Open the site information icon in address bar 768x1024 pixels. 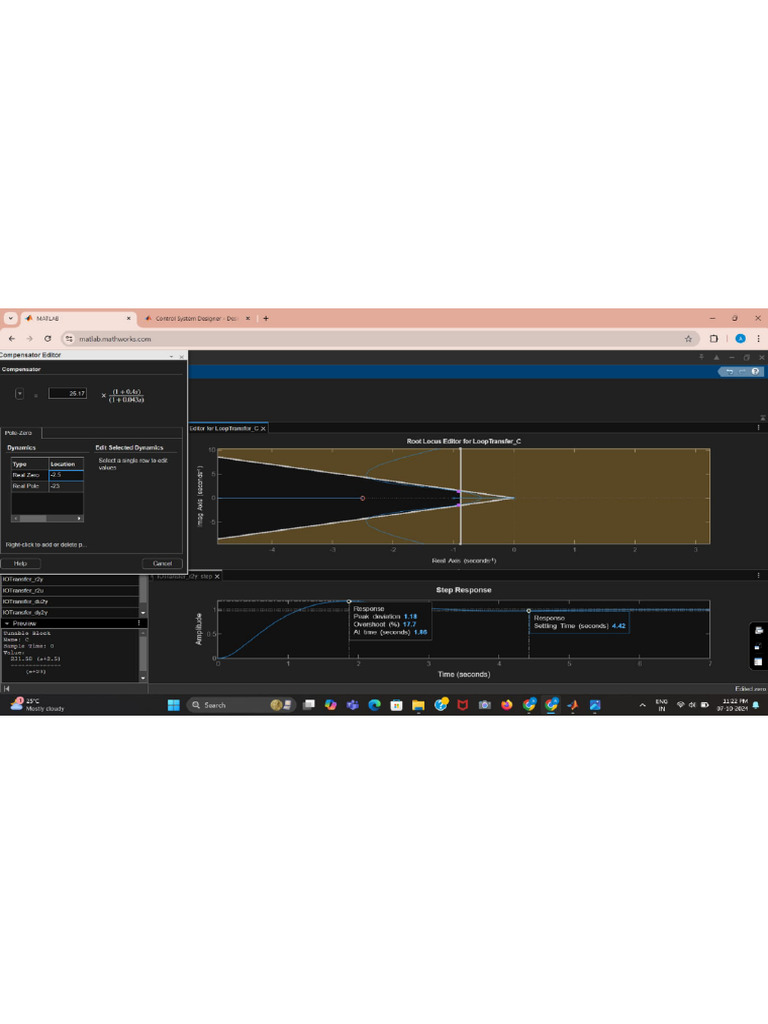pyautogui.click(x=69, y=338)
